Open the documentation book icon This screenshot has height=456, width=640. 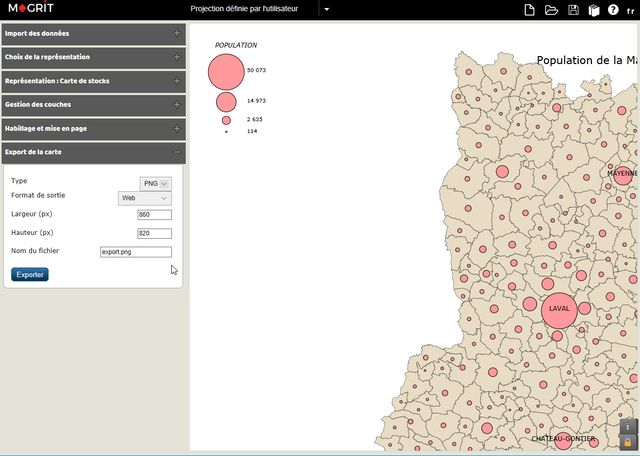tap(593, 10)
